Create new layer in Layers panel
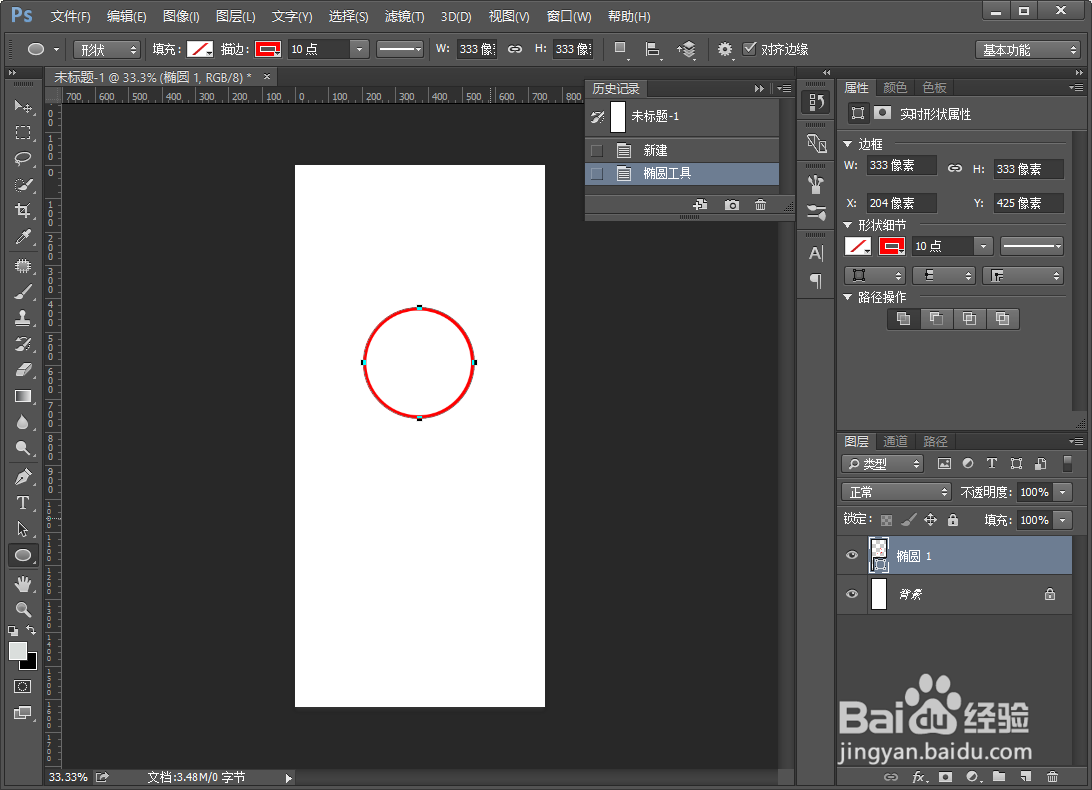This screenshot has width=1092, height=790. coord(1026,776)
